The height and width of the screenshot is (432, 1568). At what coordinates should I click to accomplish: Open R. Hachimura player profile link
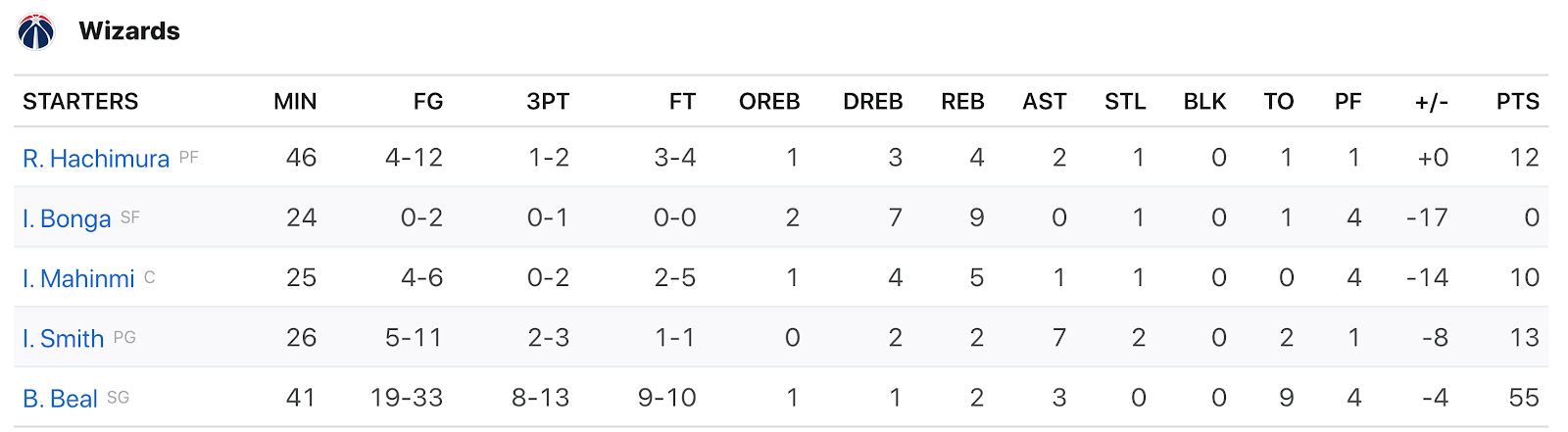[x=96, y=159]
